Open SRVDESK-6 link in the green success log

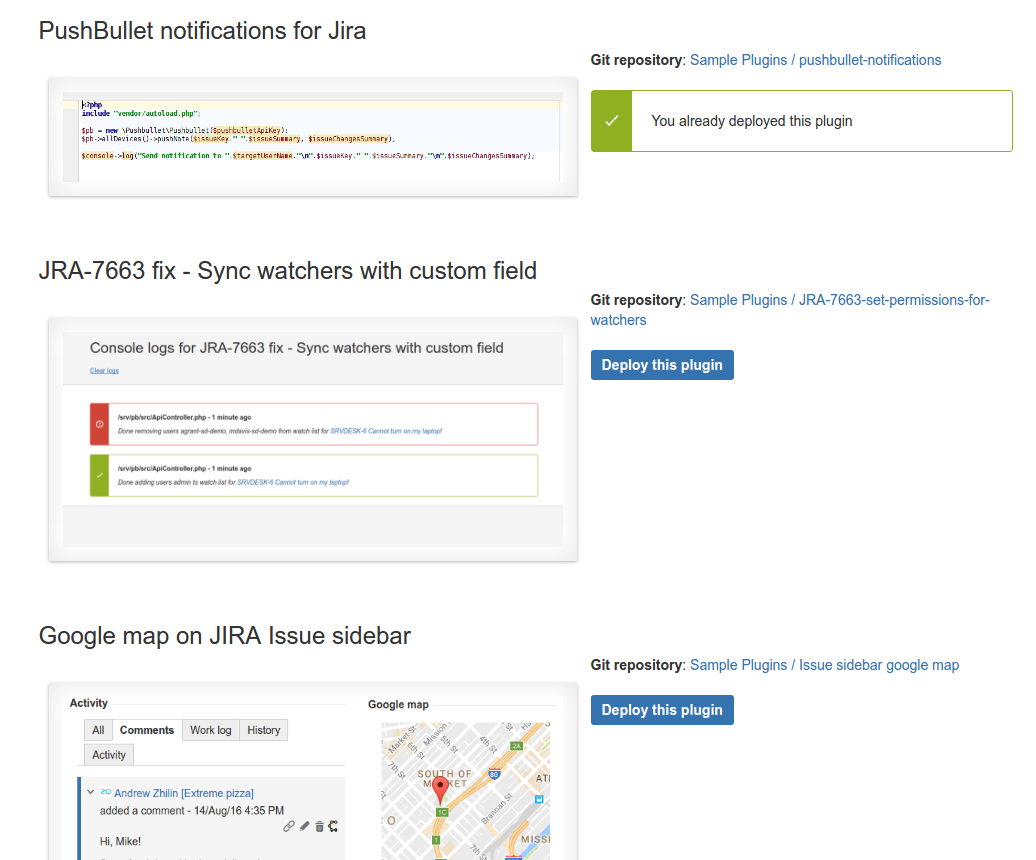coord(293,482)
